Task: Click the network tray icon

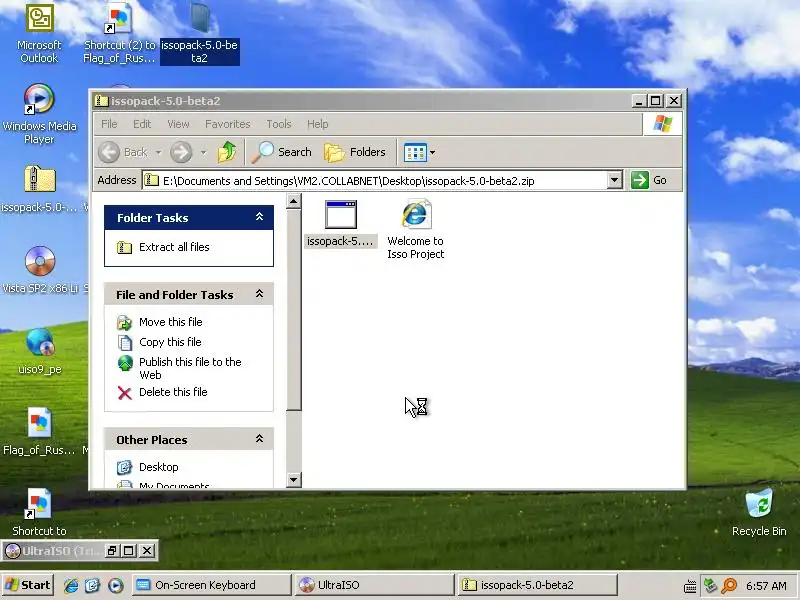Action: pos(710,586)
